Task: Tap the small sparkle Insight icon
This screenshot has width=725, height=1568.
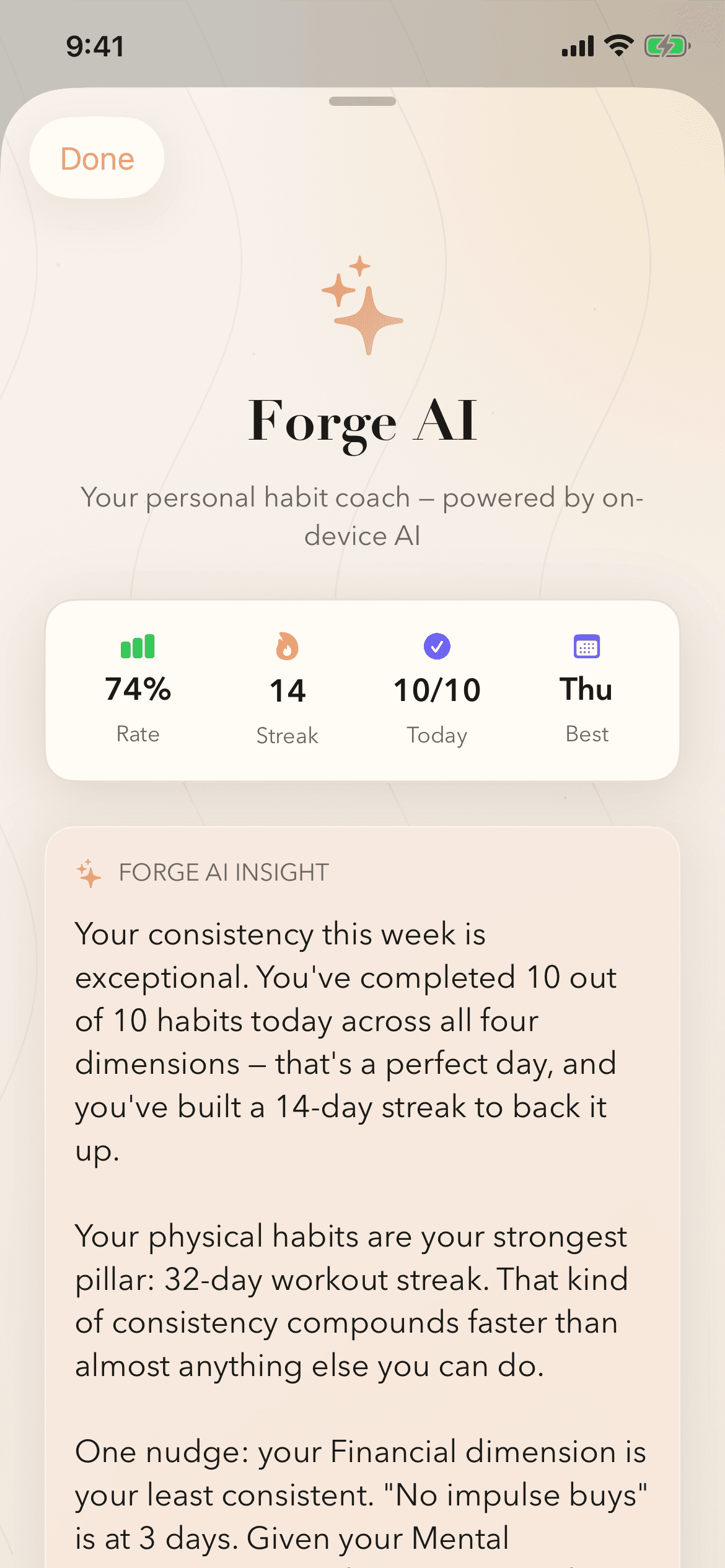Action: (x=89, y=873)
